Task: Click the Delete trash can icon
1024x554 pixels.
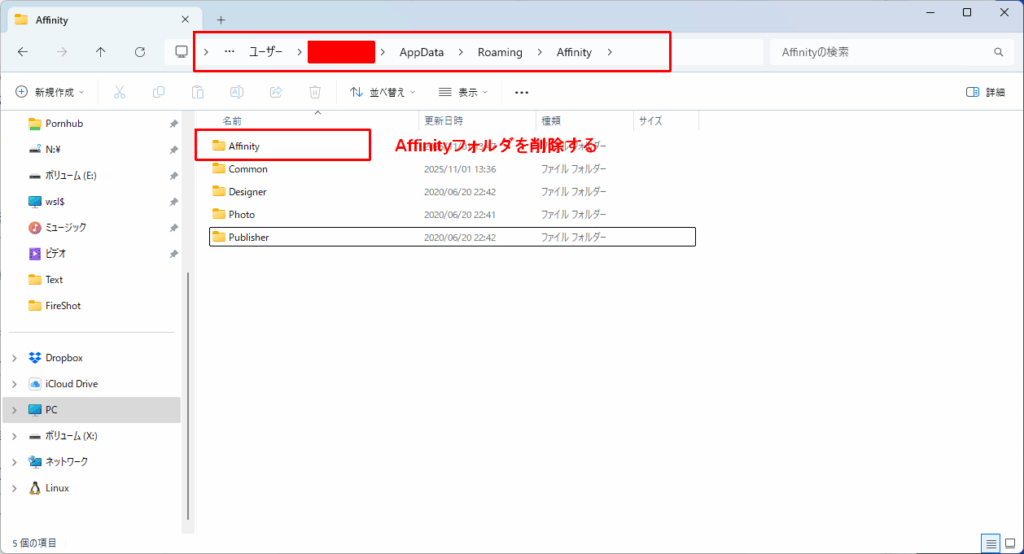Action: point(315,92)
